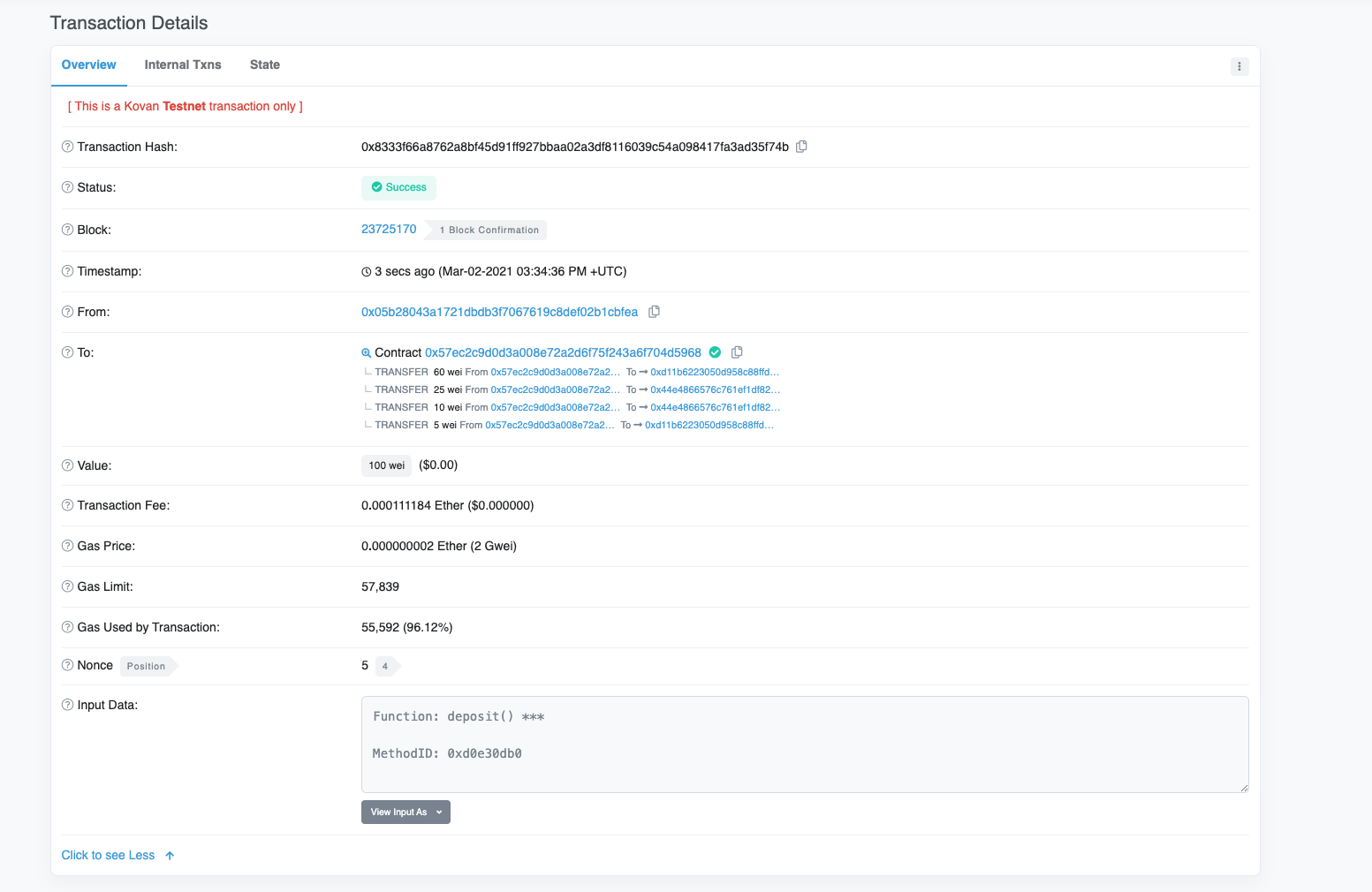Click help icon next to Transaction Hash
This screenshot has width=1372, height=892.
coord(67,147)
